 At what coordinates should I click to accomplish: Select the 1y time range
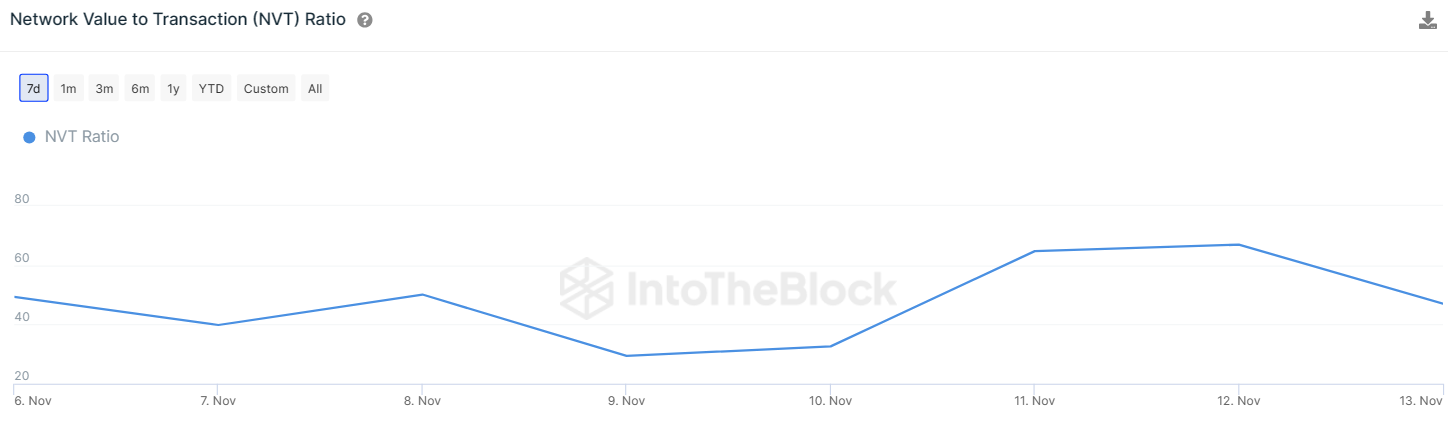pyautogui.click(x=173, y=88)
